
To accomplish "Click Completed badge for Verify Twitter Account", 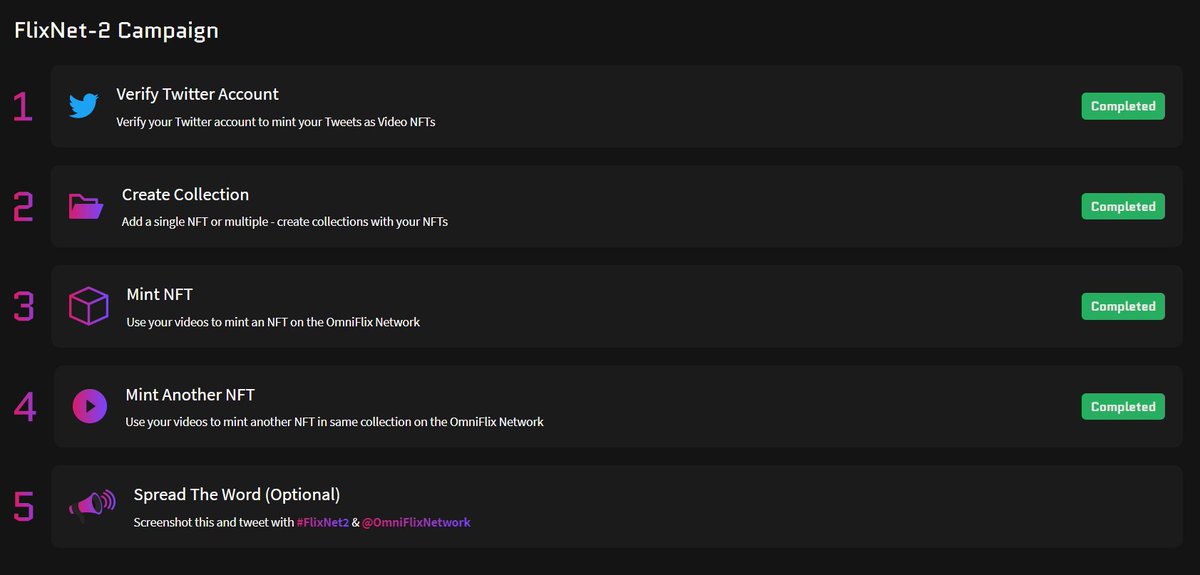I will 1123,106.
